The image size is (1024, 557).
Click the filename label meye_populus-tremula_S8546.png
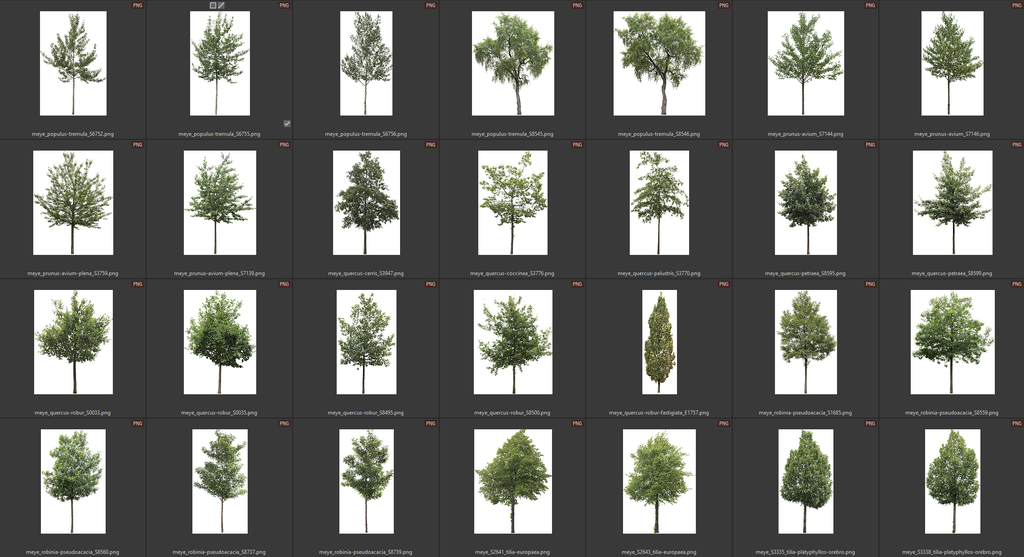pyautogui.click(x=659, y=133)
